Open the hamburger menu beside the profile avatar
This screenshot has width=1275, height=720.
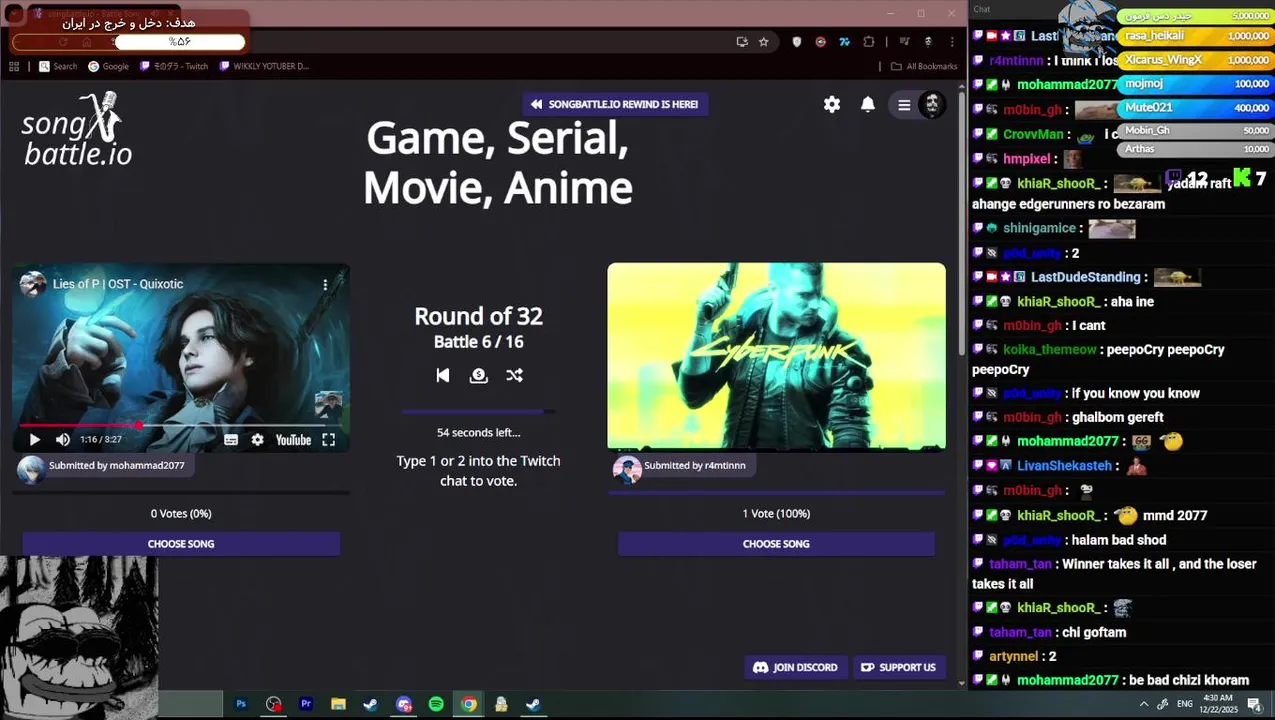coord(904,105)
